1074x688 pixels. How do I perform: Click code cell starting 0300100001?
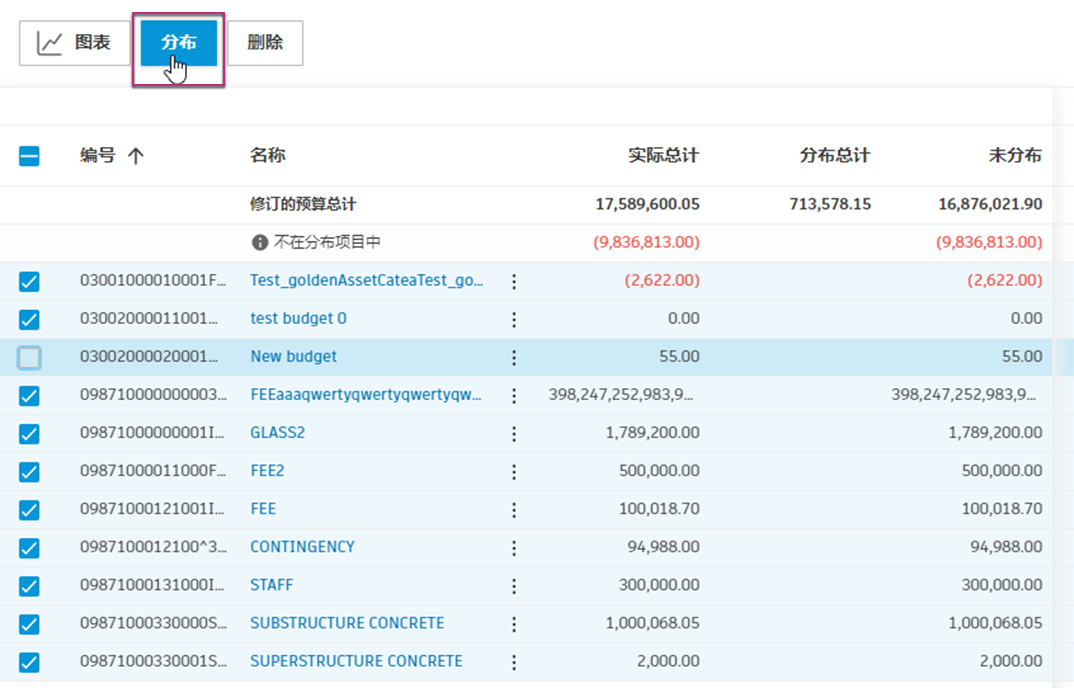coord(153,280)
